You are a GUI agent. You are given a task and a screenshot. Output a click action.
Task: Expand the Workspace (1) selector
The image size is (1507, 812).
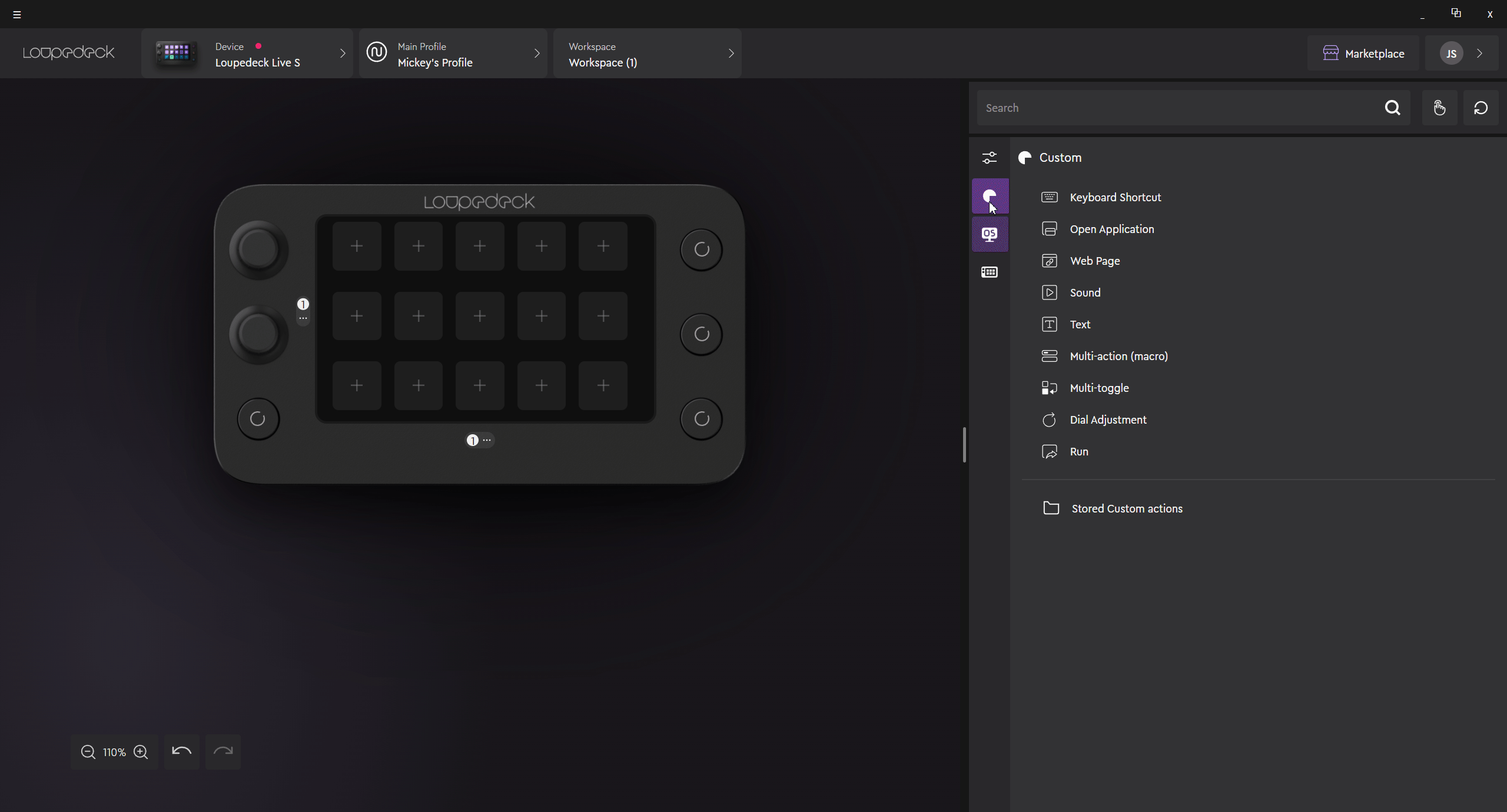click(648, 54)
